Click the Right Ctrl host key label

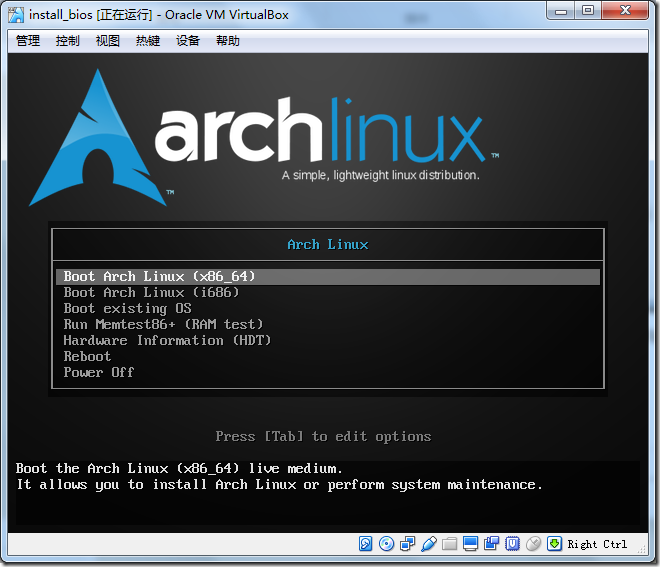tap(597, 544)
